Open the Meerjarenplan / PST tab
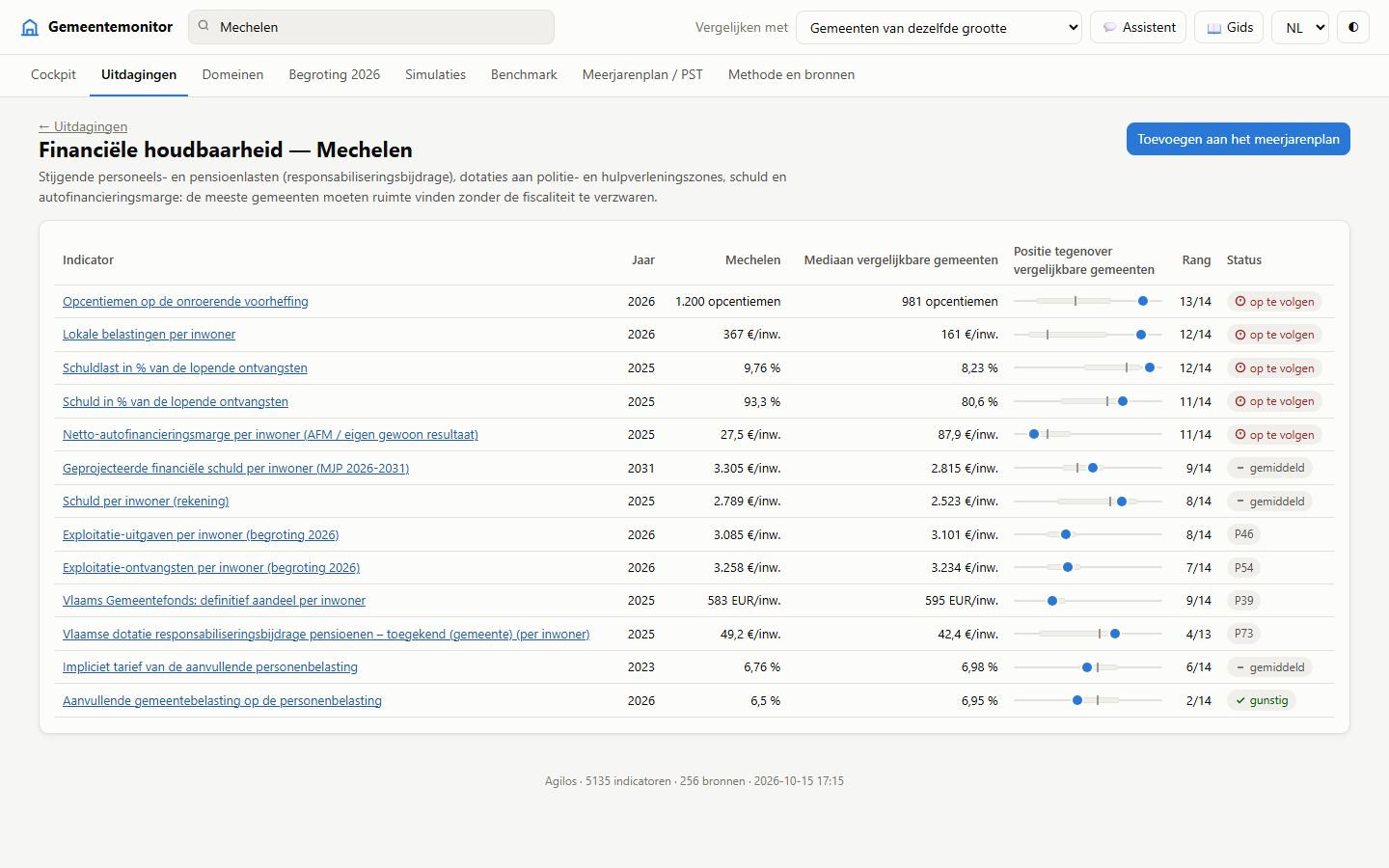Viewport: 1389px width, 868px height. click(x=642, y=74)
